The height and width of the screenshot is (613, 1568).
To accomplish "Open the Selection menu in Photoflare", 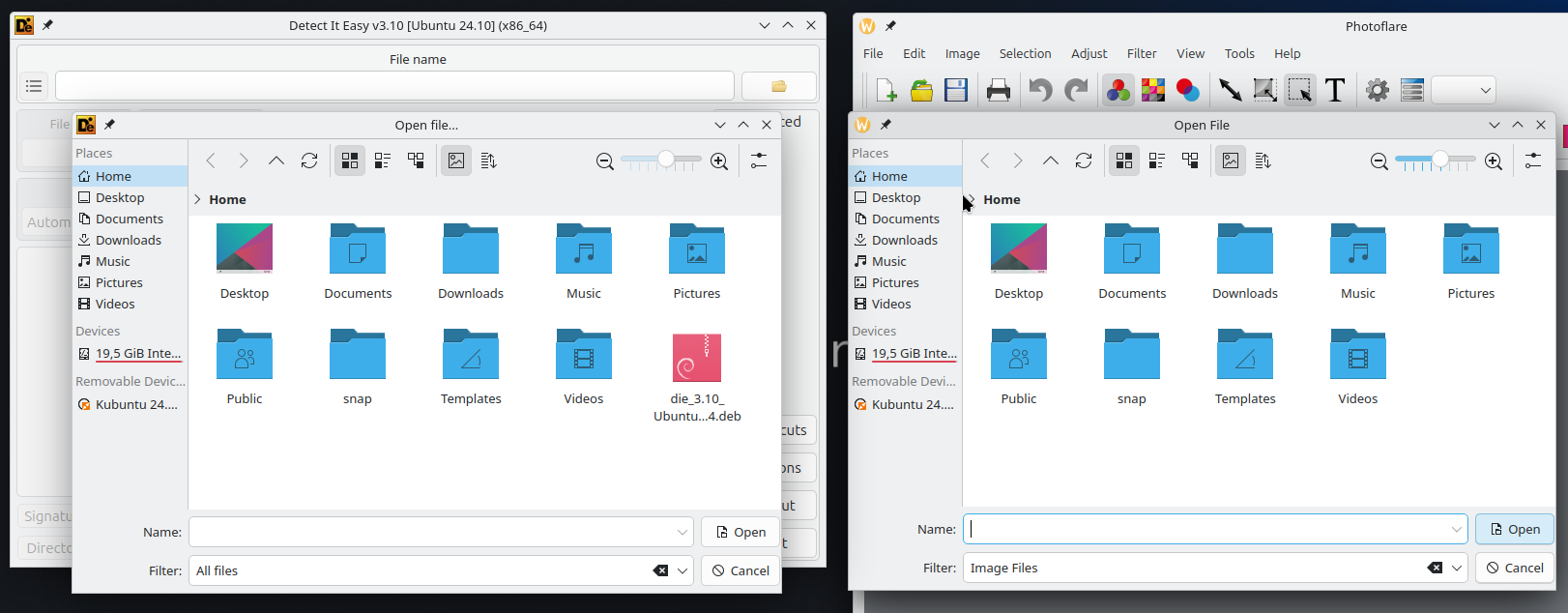I will click(x=1025, y=53).
